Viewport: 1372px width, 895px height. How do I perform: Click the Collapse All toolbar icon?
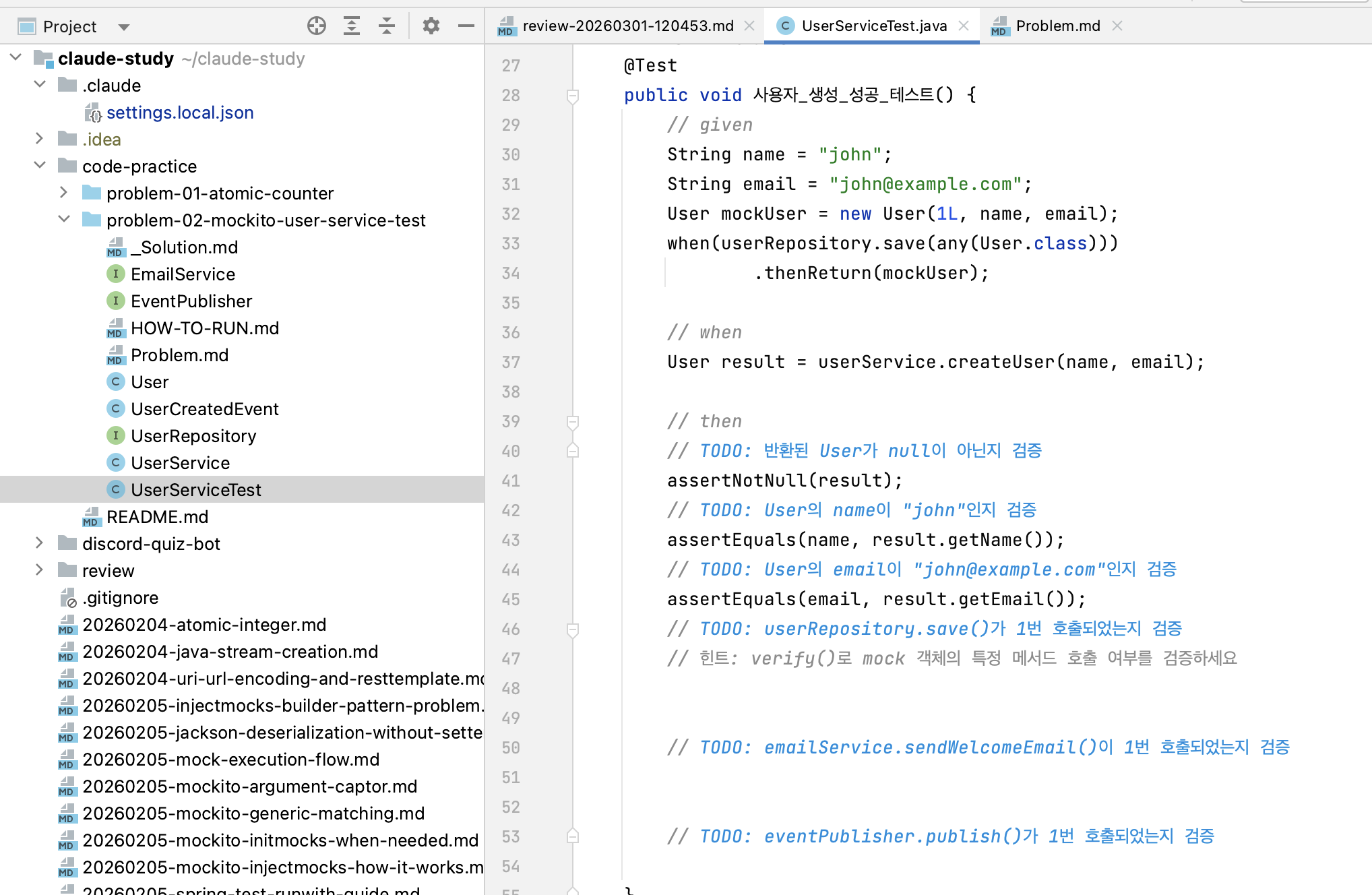point(387,26)
